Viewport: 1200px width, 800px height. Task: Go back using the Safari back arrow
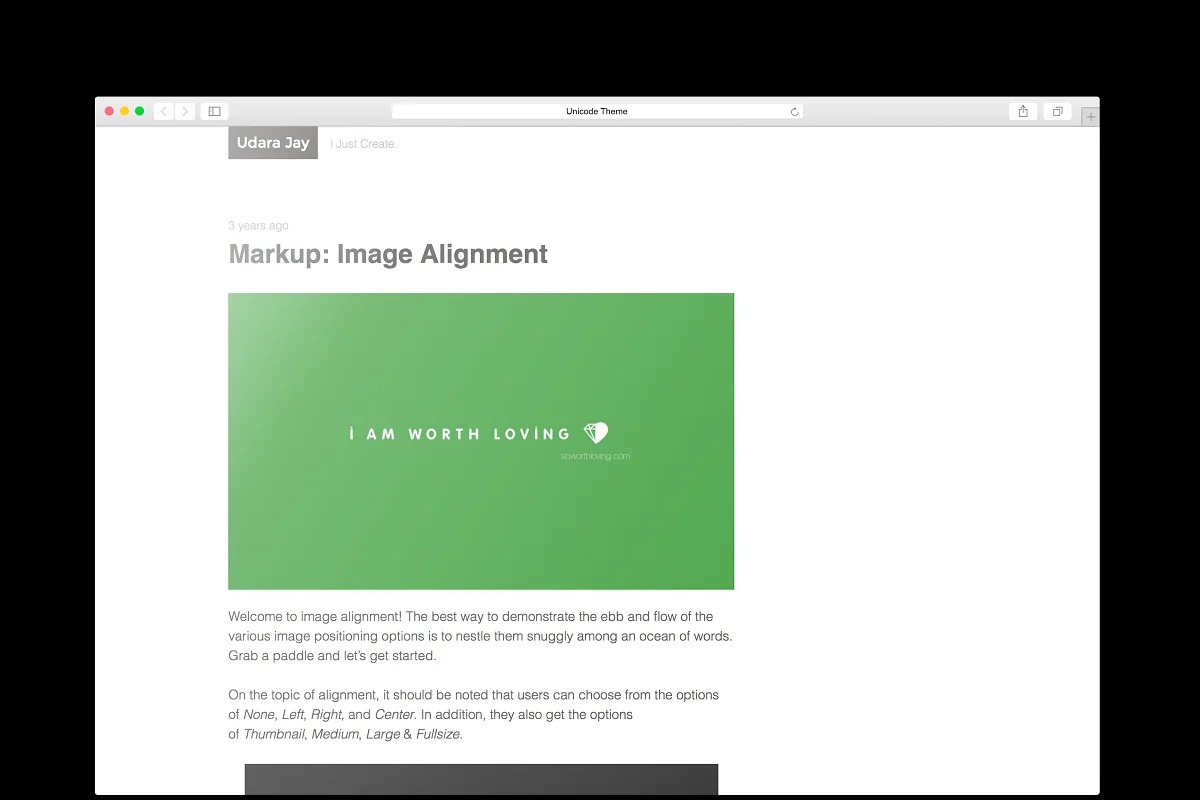point(164,111)
